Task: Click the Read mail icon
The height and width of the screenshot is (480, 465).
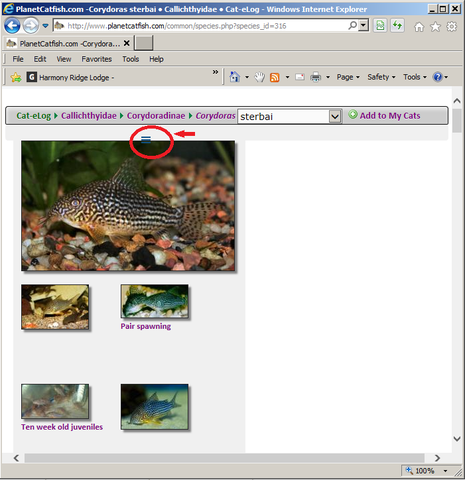Action: pyautogui.click(x=300, y=77)
